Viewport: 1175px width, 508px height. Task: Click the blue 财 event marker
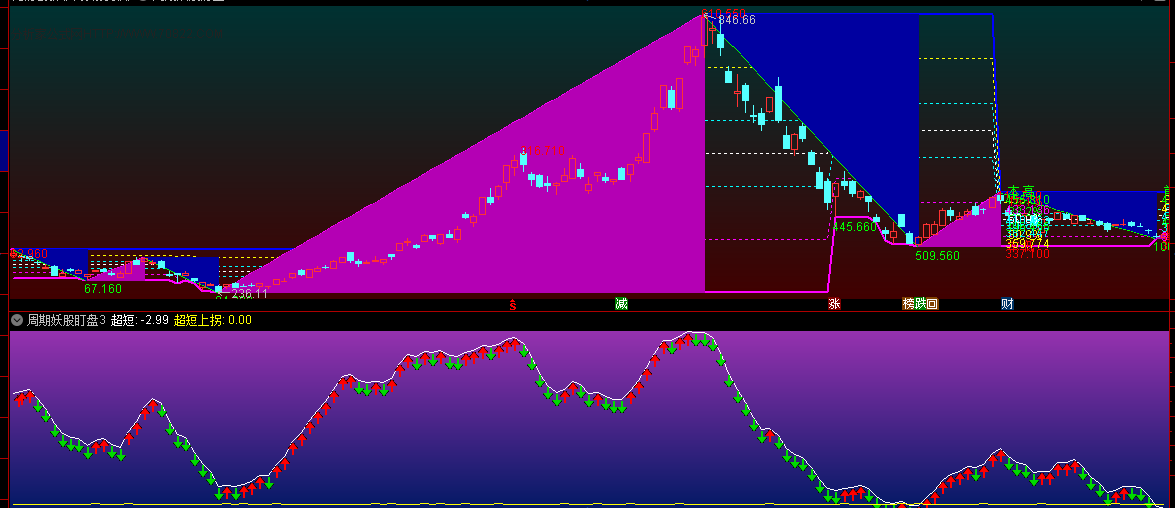1007,303
